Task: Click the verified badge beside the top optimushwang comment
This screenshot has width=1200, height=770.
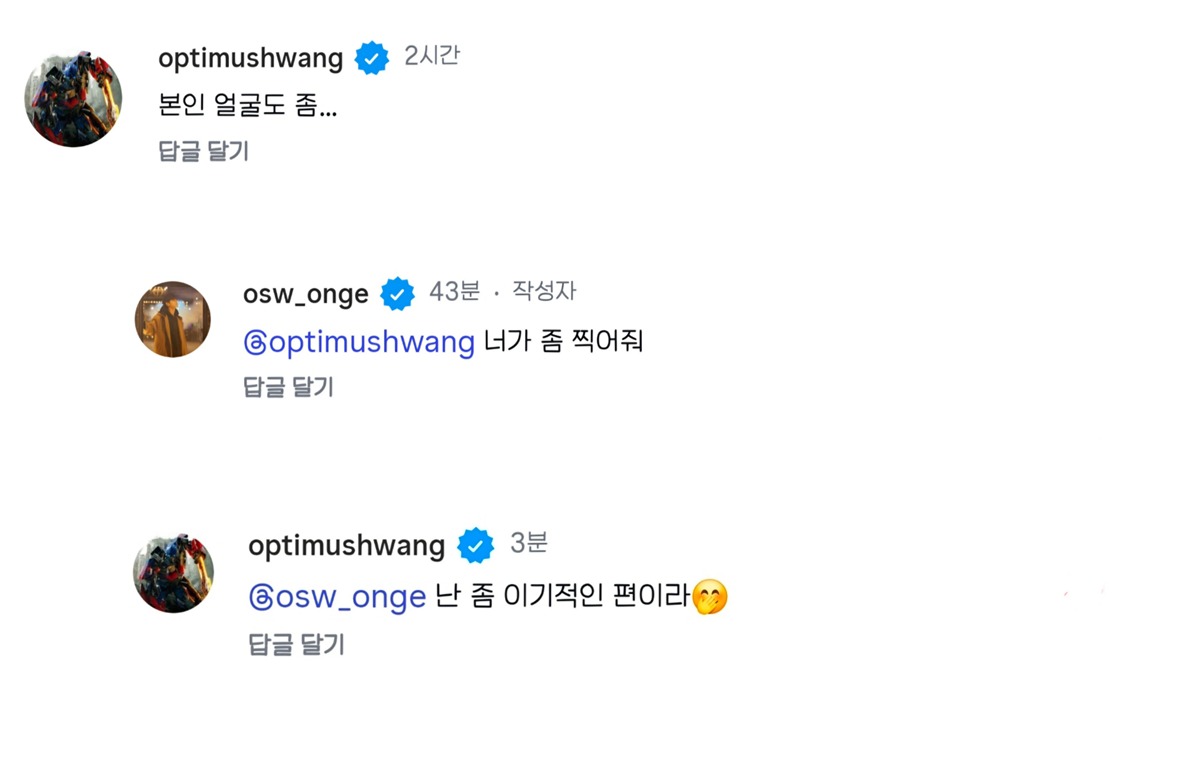Action: 372,59
